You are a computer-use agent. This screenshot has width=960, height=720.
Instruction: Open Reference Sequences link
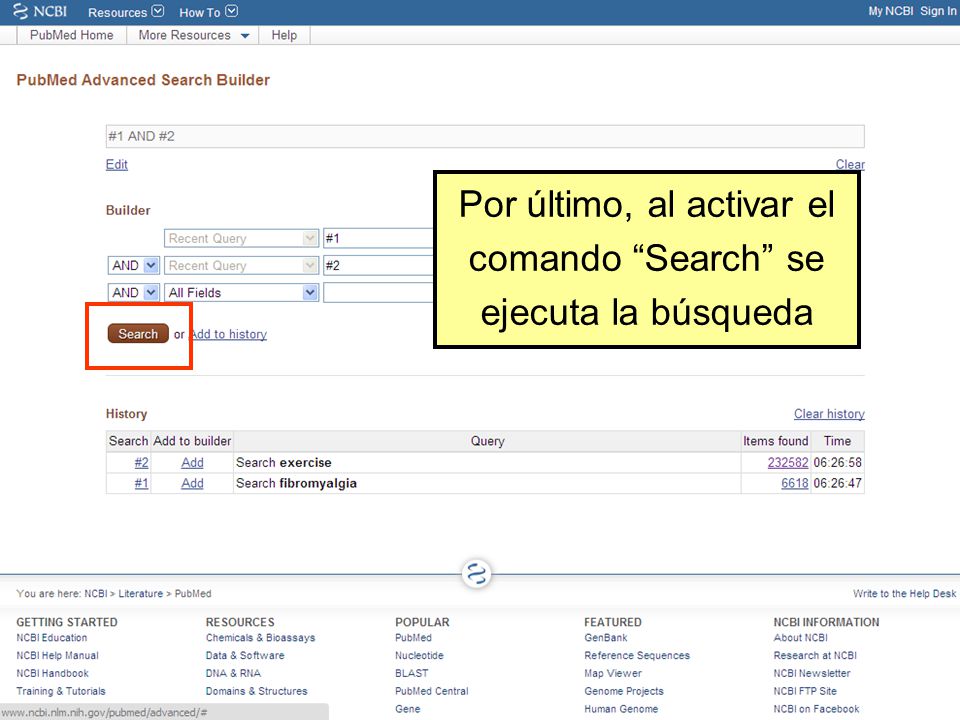click(637, 656)
